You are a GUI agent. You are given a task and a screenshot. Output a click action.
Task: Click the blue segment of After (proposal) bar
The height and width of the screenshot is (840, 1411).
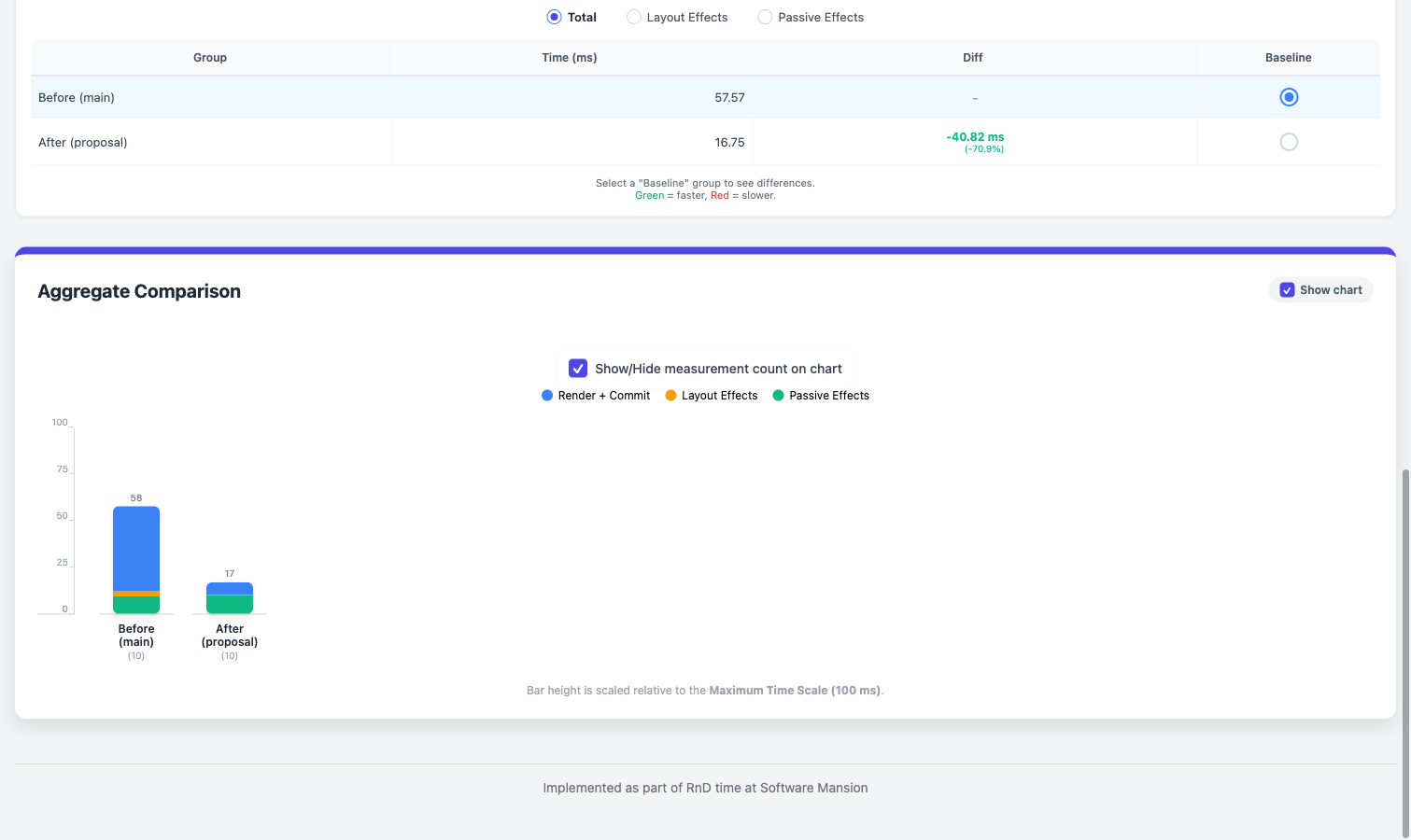tap(230, 588)
